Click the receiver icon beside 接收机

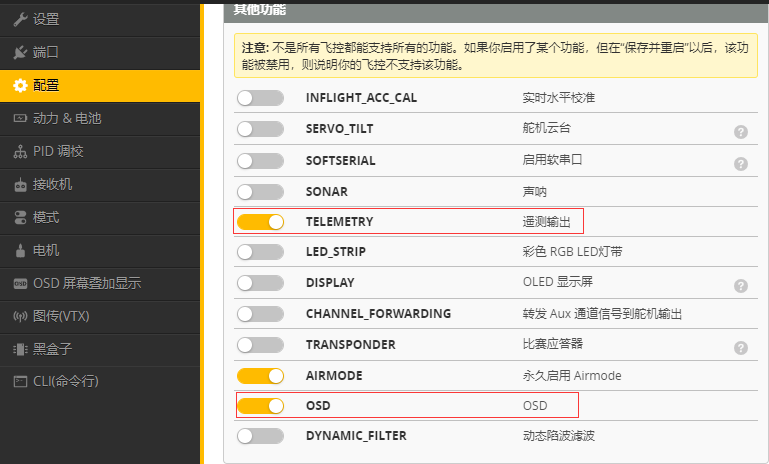tap(20, 184)
